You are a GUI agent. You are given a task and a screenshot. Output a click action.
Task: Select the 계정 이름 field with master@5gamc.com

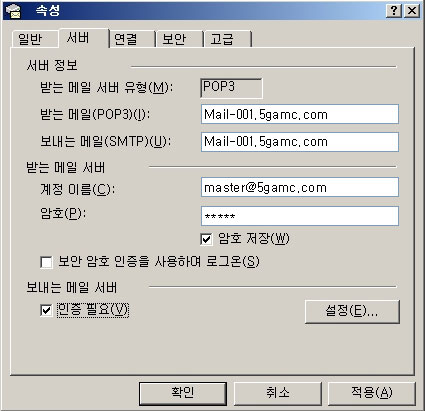300,187
